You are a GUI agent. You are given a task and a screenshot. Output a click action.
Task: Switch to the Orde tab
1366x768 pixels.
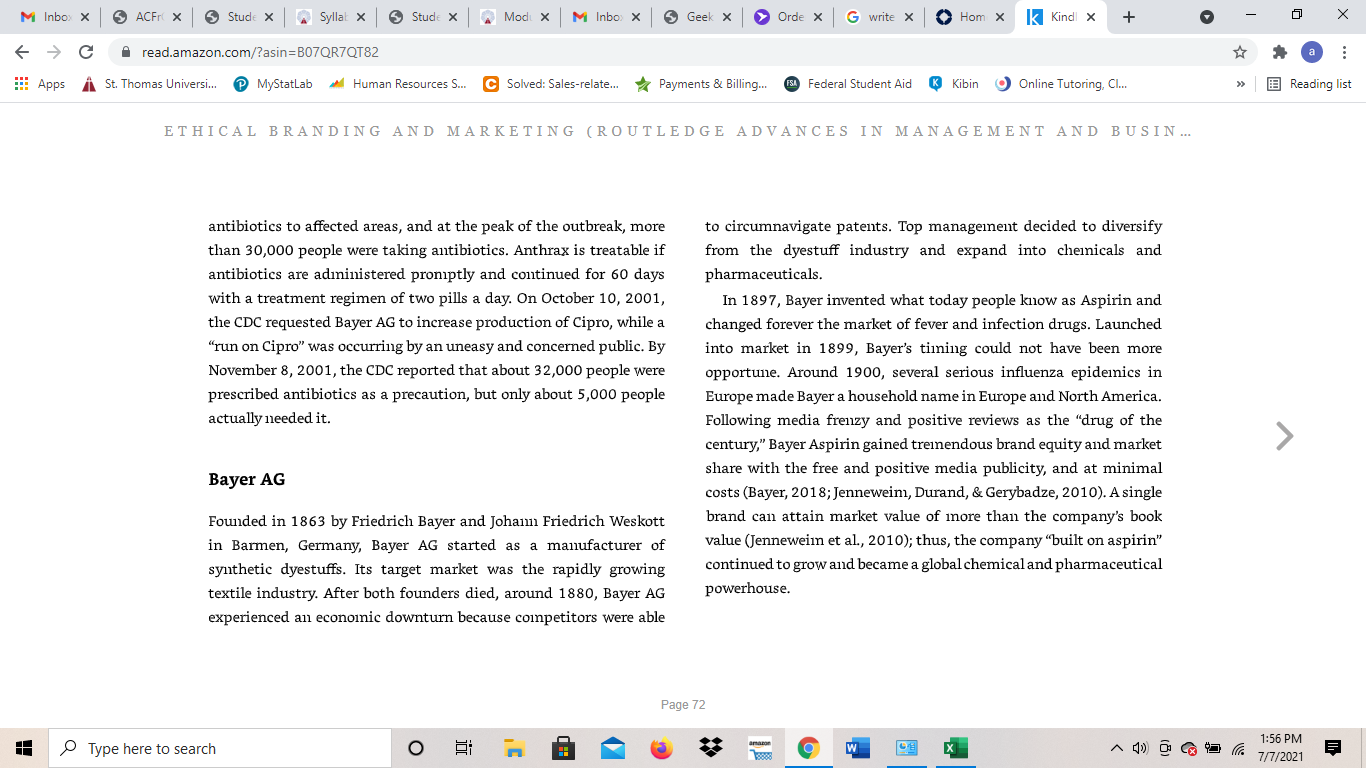[789, 17]
